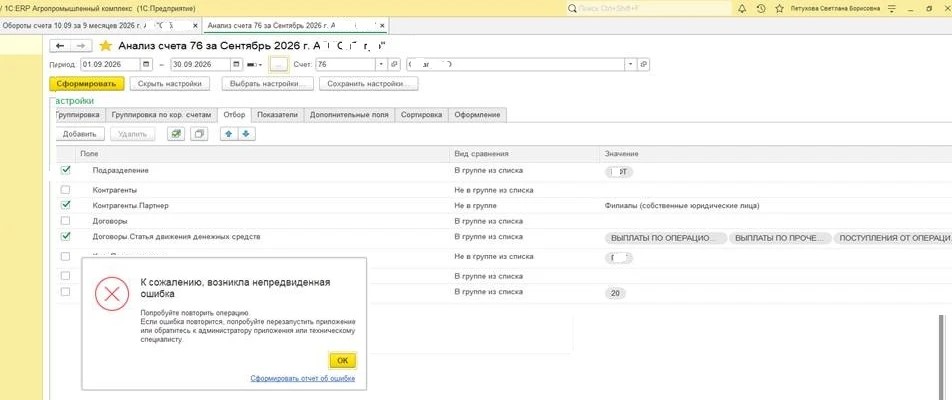Click the Добавить button
The height and width of the screenshot is (400, 952).
(80, 134)
